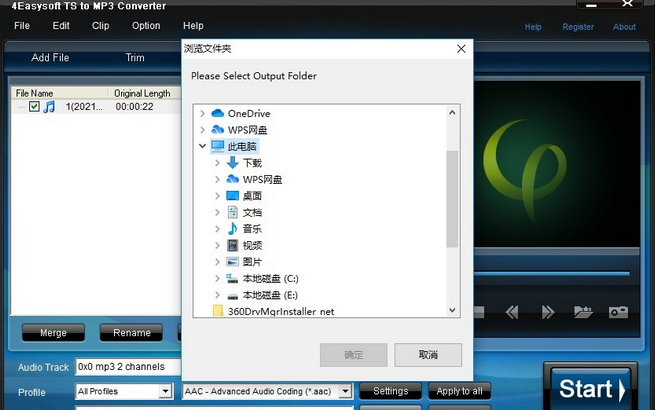Open the Help menu in menu bar
The image size is (655, 410).
pyautogui.click(x=193, y=26)
